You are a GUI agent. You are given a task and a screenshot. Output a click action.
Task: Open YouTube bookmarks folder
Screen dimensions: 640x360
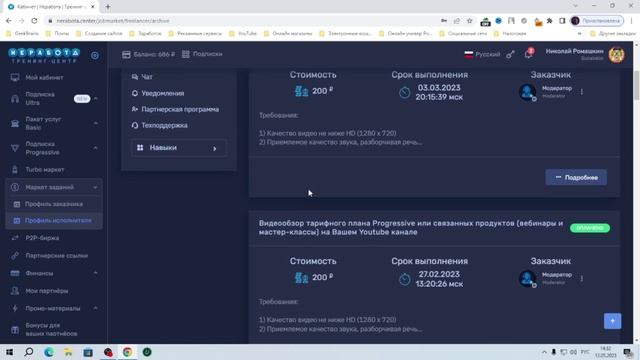tap(243, 33)
